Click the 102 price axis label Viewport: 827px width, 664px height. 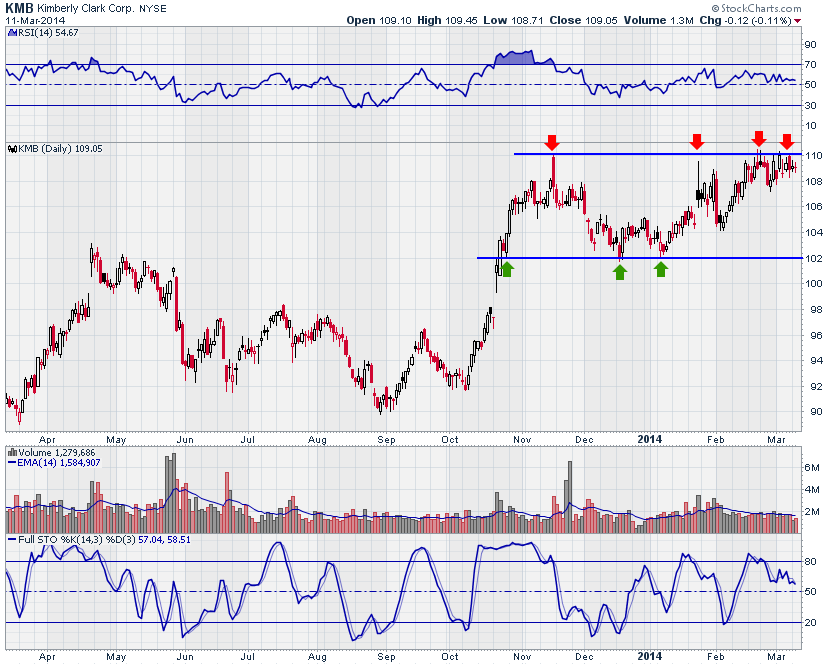click(x=814, y=258)
